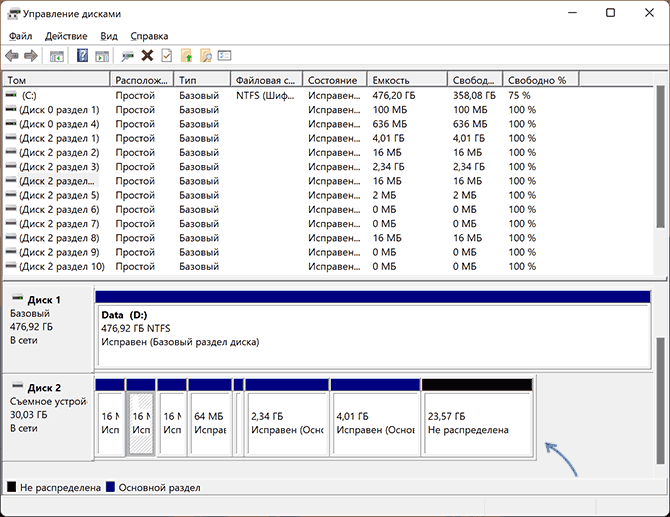Open the Вид menu
Screen dimensions: 670x517
coord(109,36)
